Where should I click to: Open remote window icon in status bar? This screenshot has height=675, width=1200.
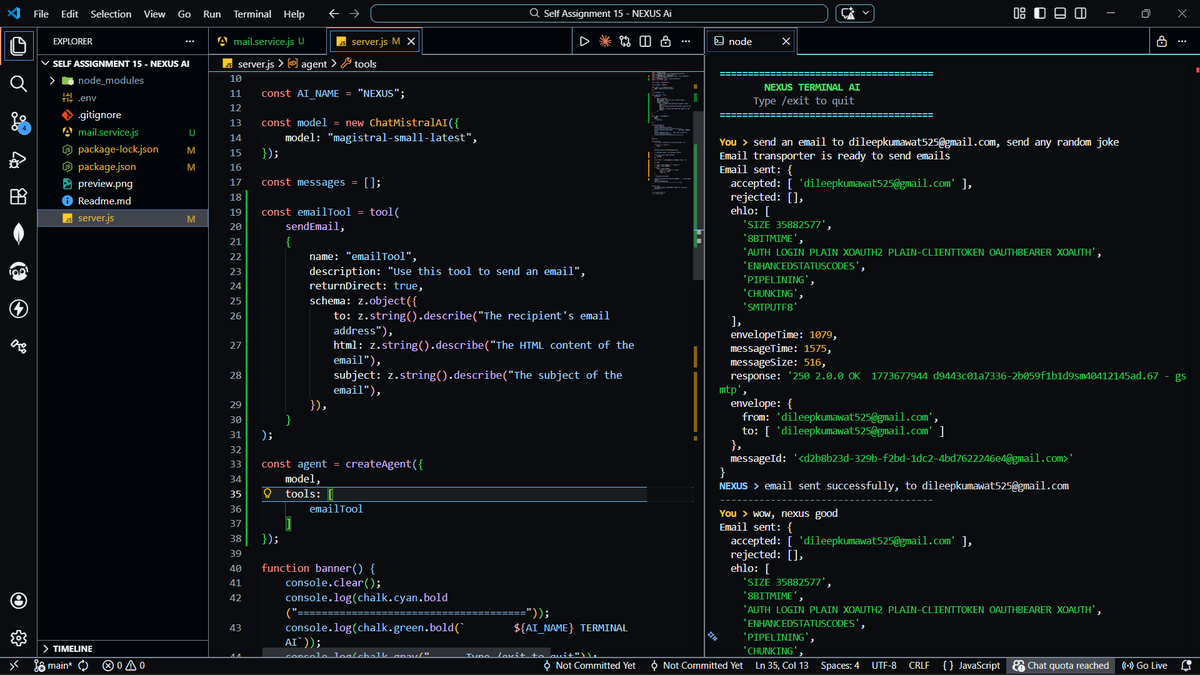[x=14, y=665]
